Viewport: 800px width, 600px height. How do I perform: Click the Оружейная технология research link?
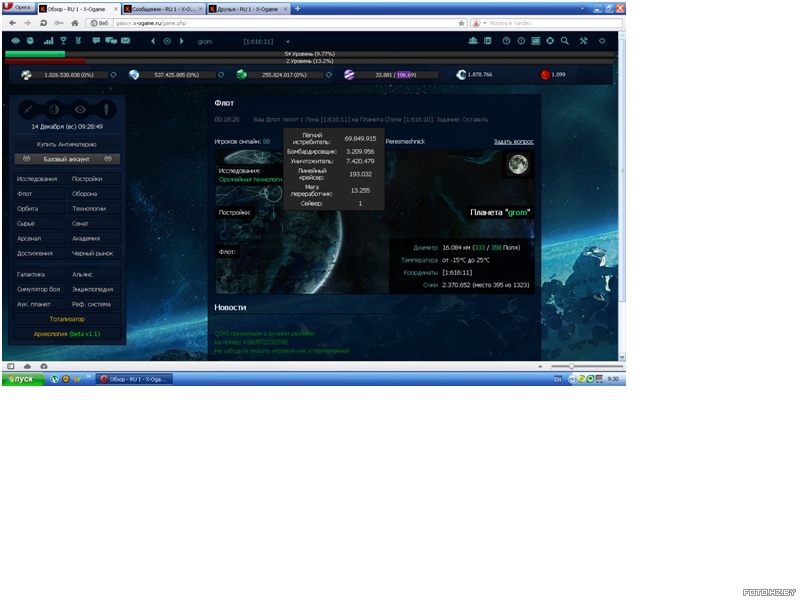[x=251, y=180]
